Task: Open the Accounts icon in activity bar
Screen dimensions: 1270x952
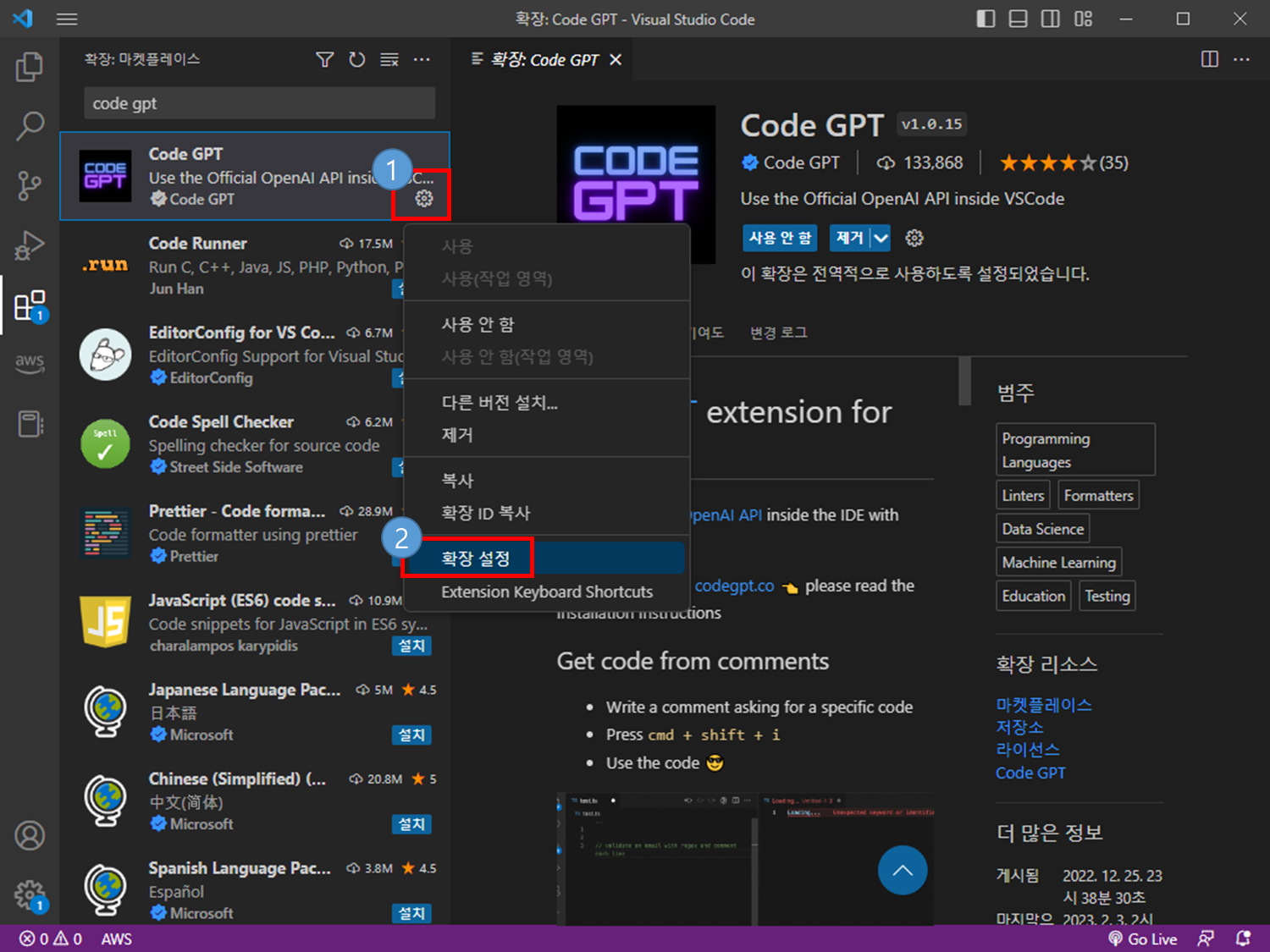Action: click(x=30, y=835)
